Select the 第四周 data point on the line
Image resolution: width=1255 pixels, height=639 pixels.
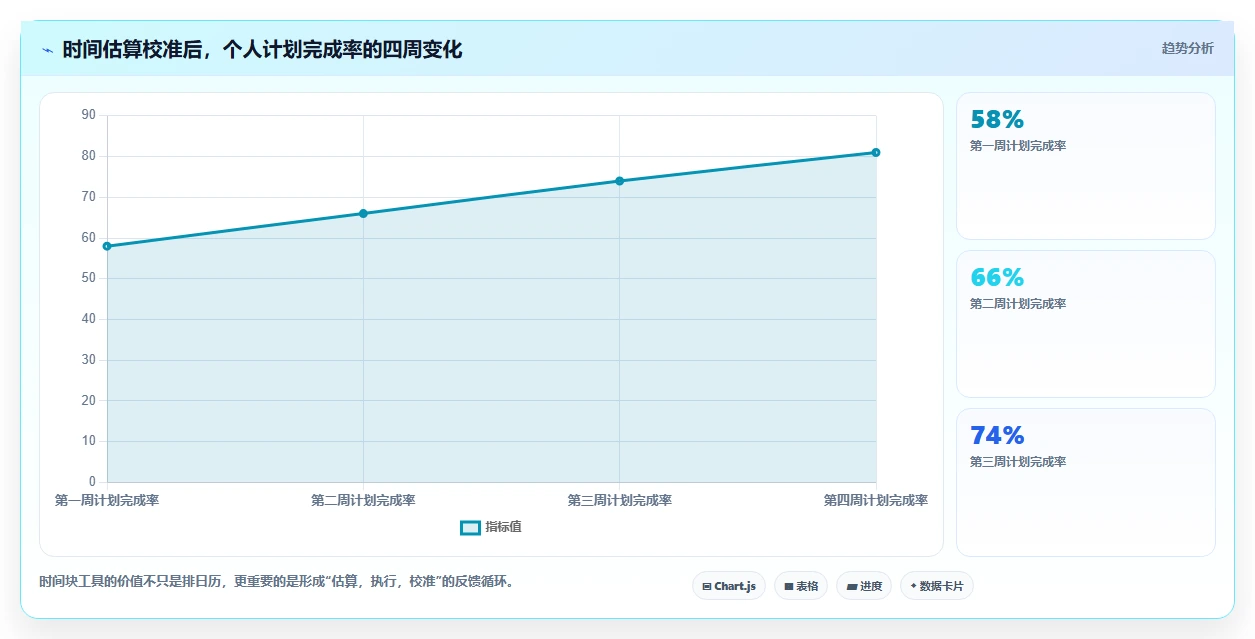coord(876,152)
